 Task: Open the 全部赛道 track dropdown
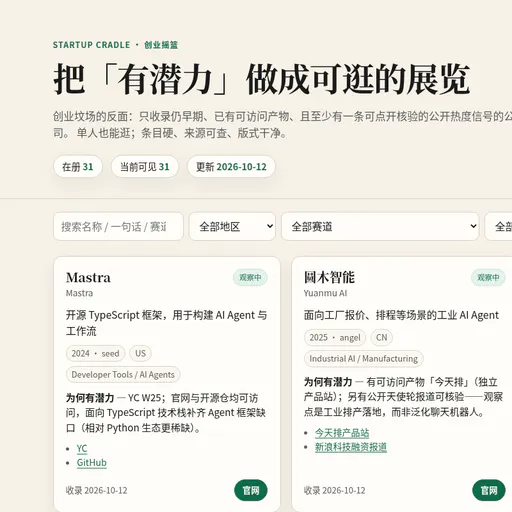click(380, 227)
